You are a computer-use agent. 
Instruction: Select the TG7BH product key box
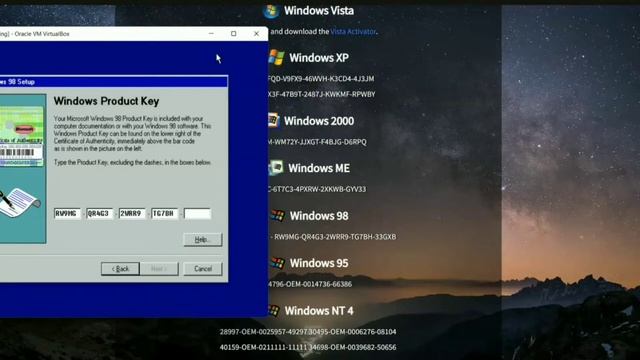tap(165, 213)
